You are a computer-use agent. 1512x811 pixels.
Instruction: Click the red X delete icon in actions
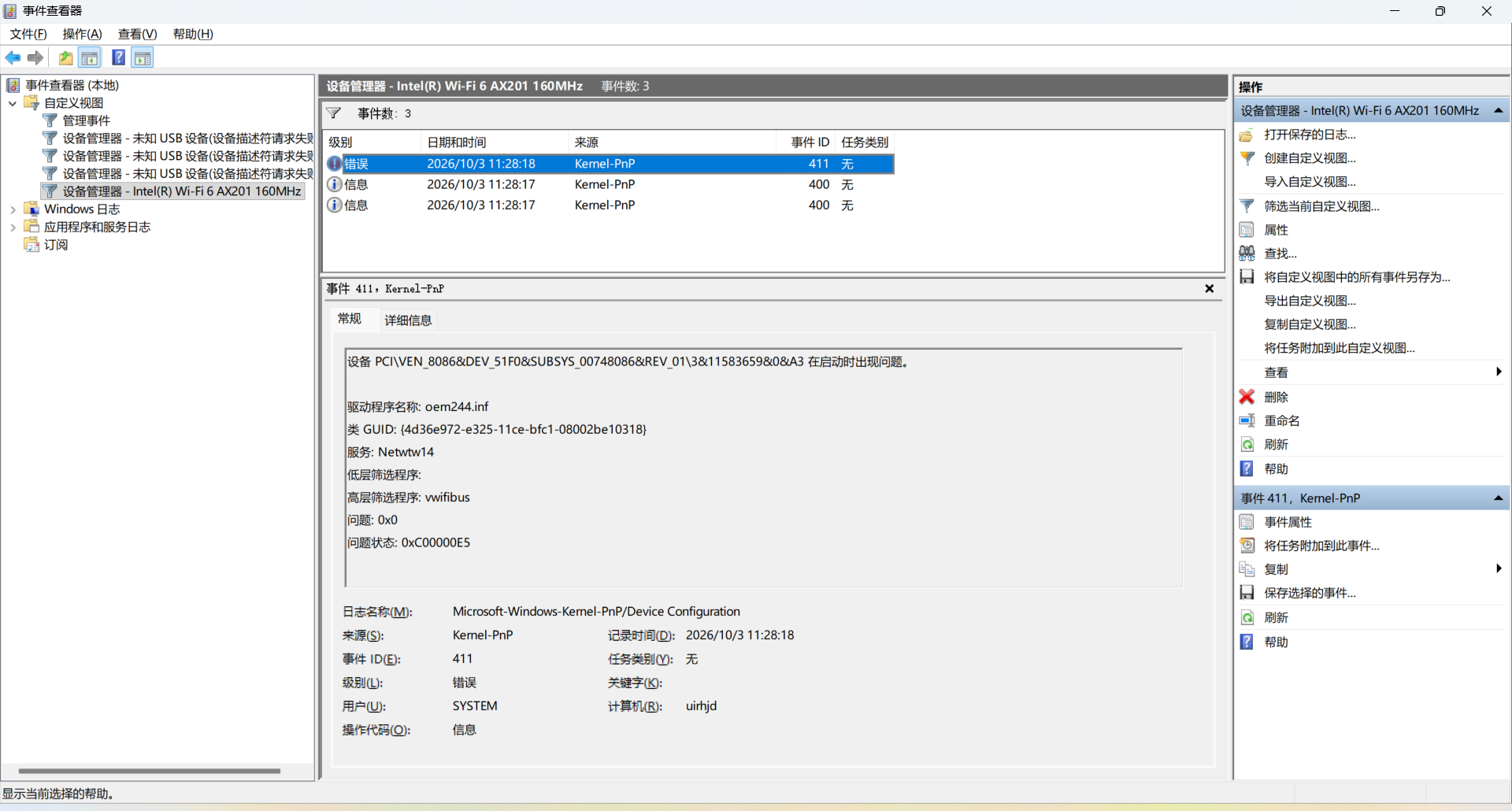click(x=1247, y=397)
